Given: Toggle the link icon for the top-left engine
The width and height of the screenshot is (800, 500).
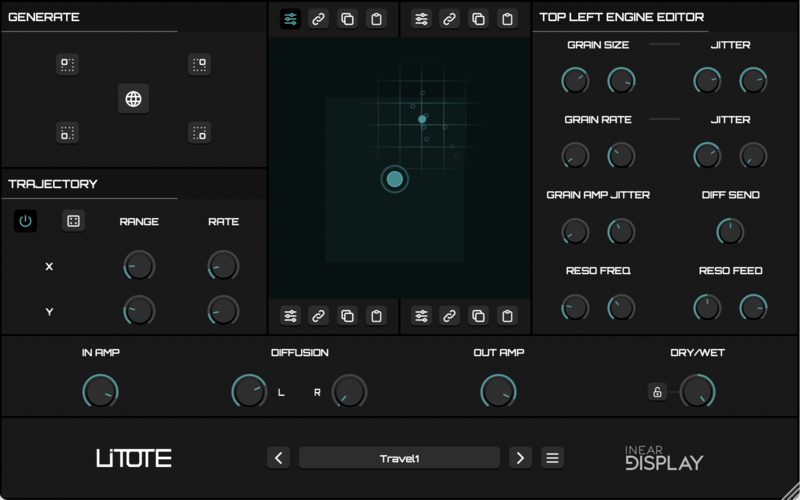Looking at the screenshot, I should pyautogui.click(x=318, y=19).
